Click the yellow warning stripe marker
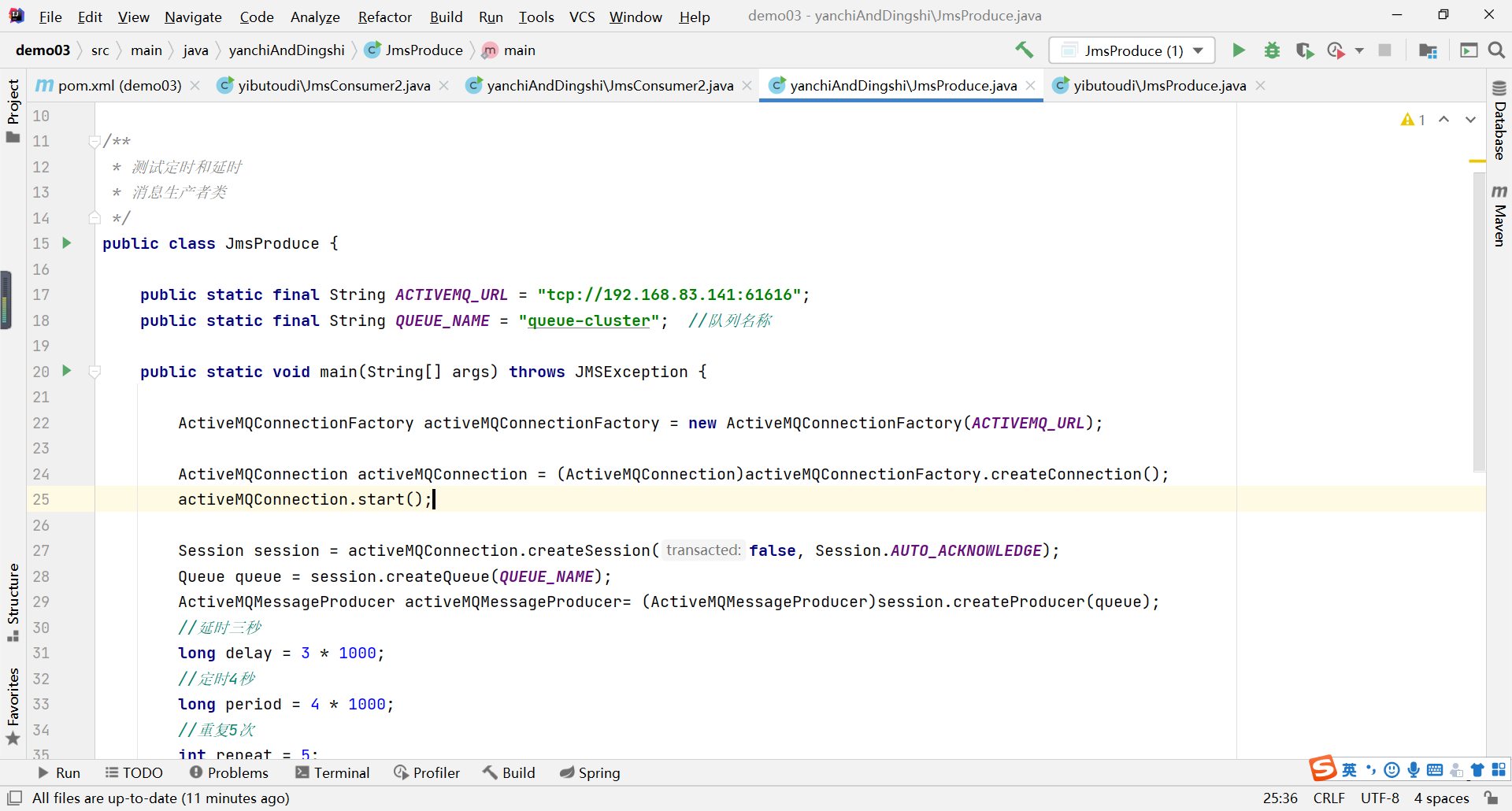This screenshot has height=811, width=1512. [1477, 161]
